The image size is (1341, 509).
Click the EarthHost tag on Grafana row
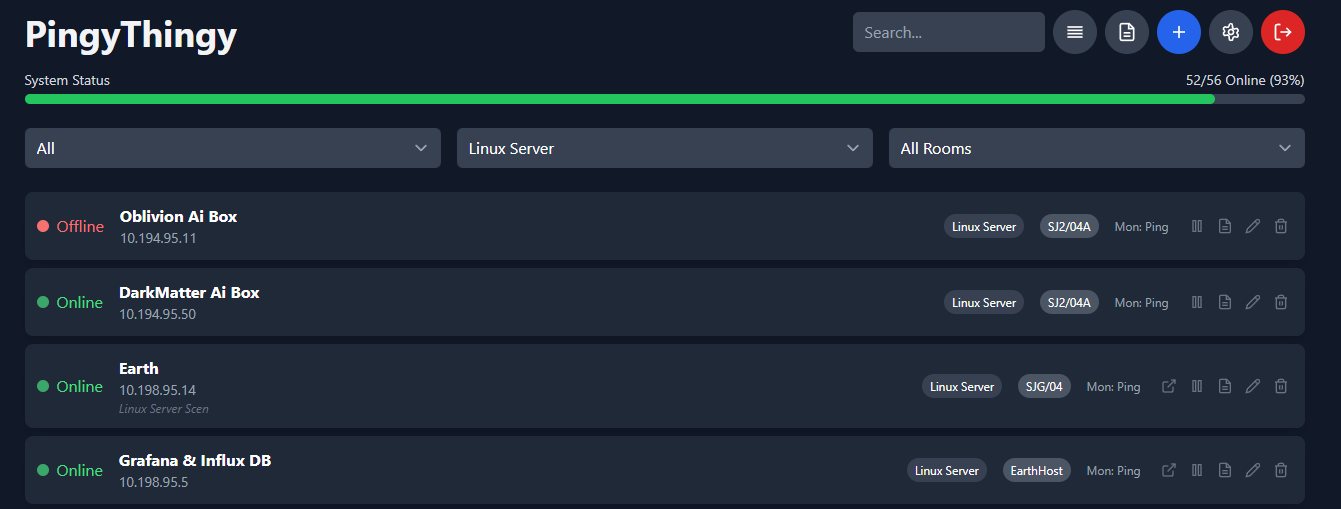[x=1036, y=470]
